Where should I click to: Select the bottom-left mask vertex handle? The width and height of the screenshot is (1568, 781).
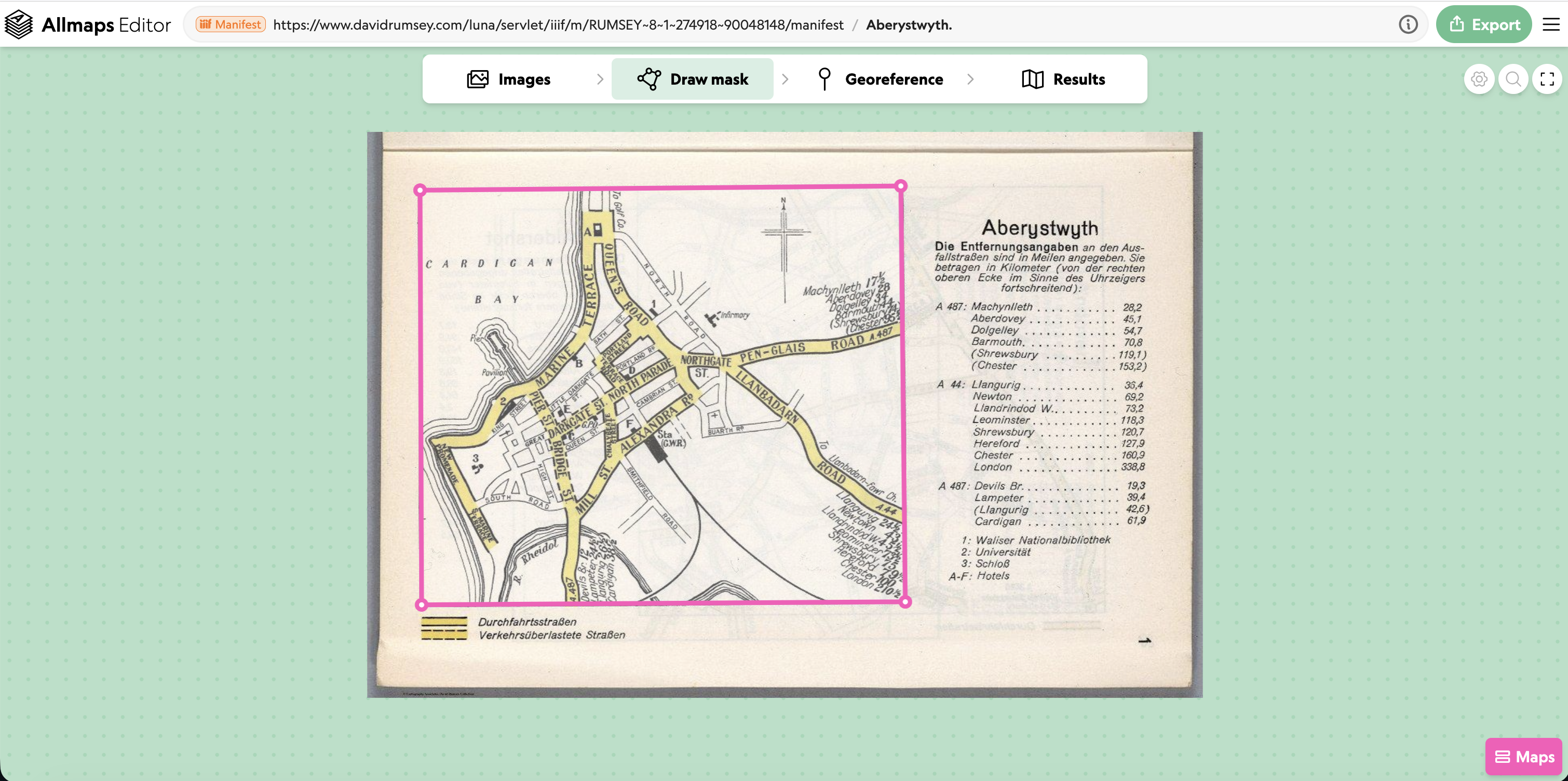click(x=422, y=604)
